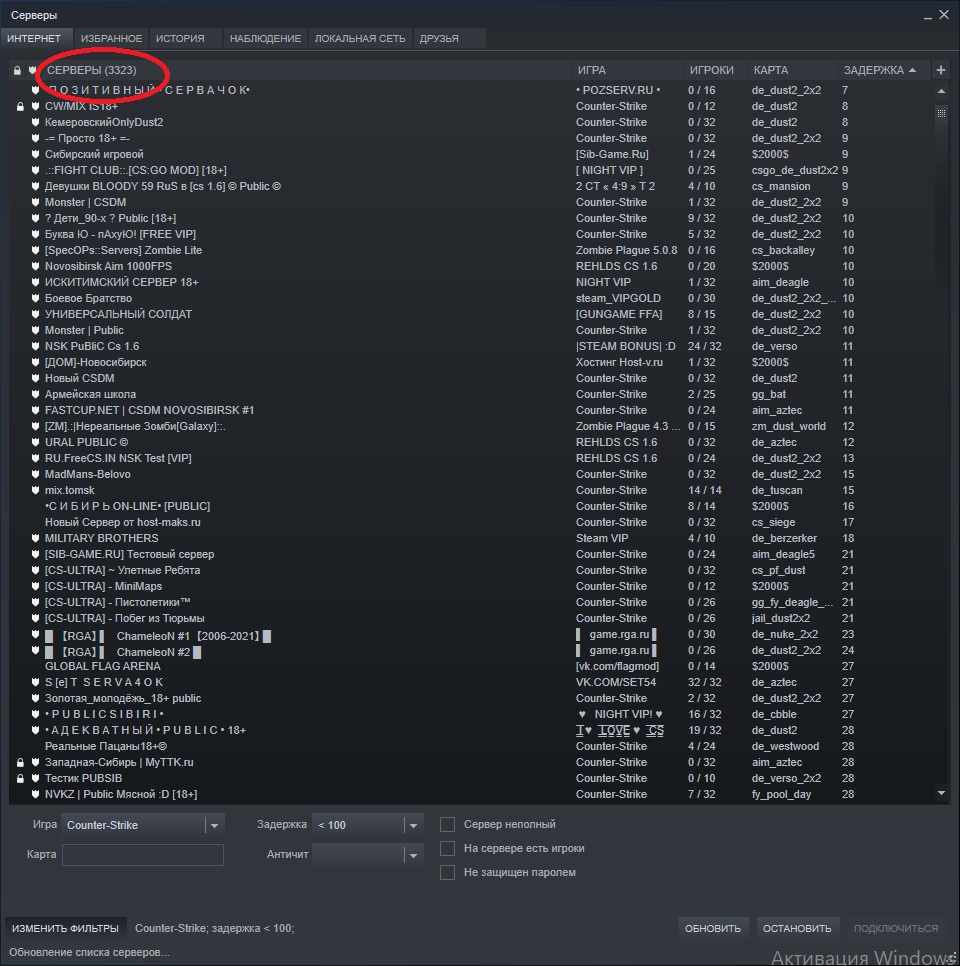Click shield icon of Армейская школа
The width and height of the screenshot is (960, 966).
tap(35, 394)
